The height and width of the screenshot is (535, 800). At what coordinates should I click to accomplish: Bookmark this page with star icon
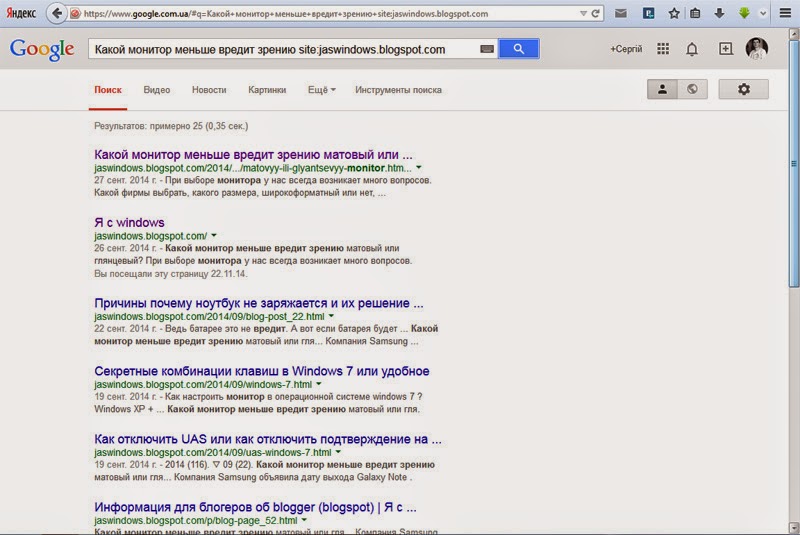click(x=674, y=14)
